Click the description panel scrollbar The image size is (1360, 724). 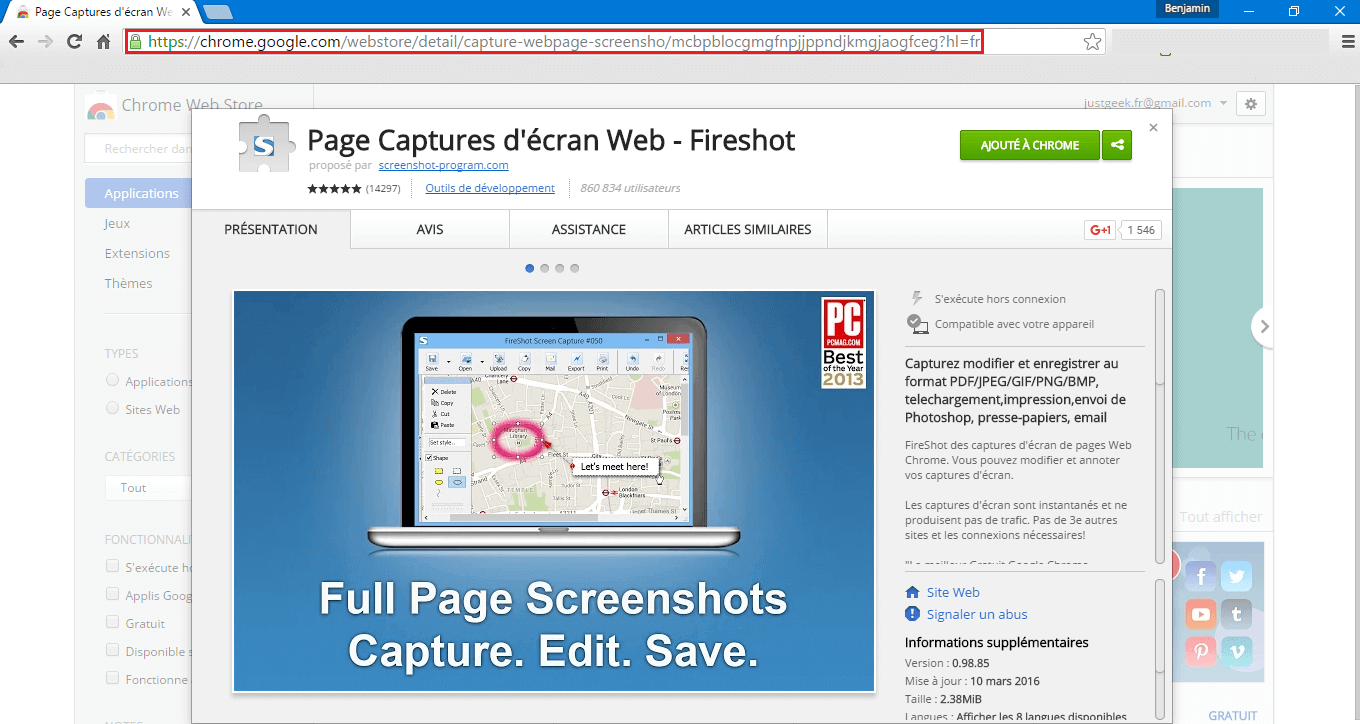pos(1160,425)
